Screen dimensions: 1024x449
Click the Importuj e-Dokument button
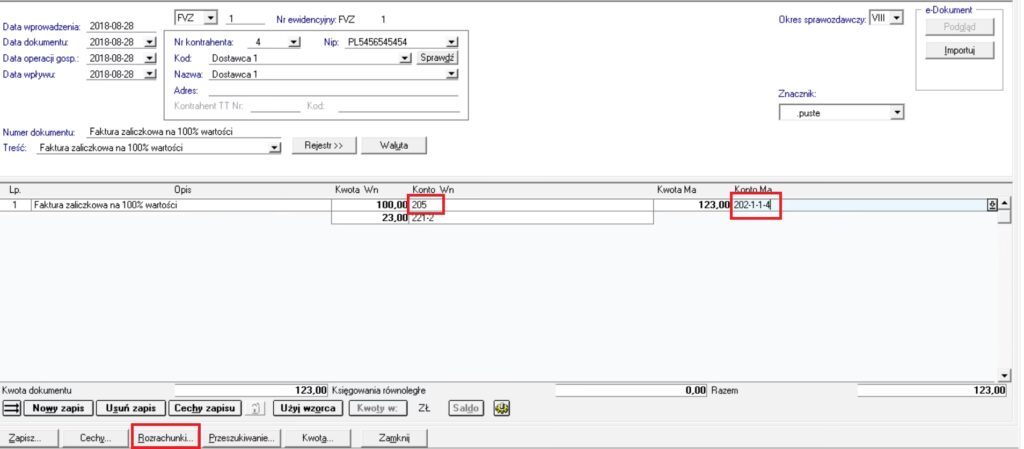click(x=959, y=50)
